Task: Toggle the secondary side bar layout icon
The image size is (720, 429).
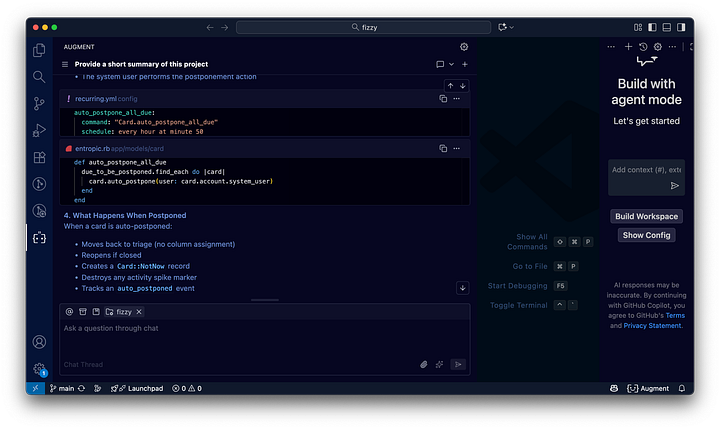Action: (681, 28)
